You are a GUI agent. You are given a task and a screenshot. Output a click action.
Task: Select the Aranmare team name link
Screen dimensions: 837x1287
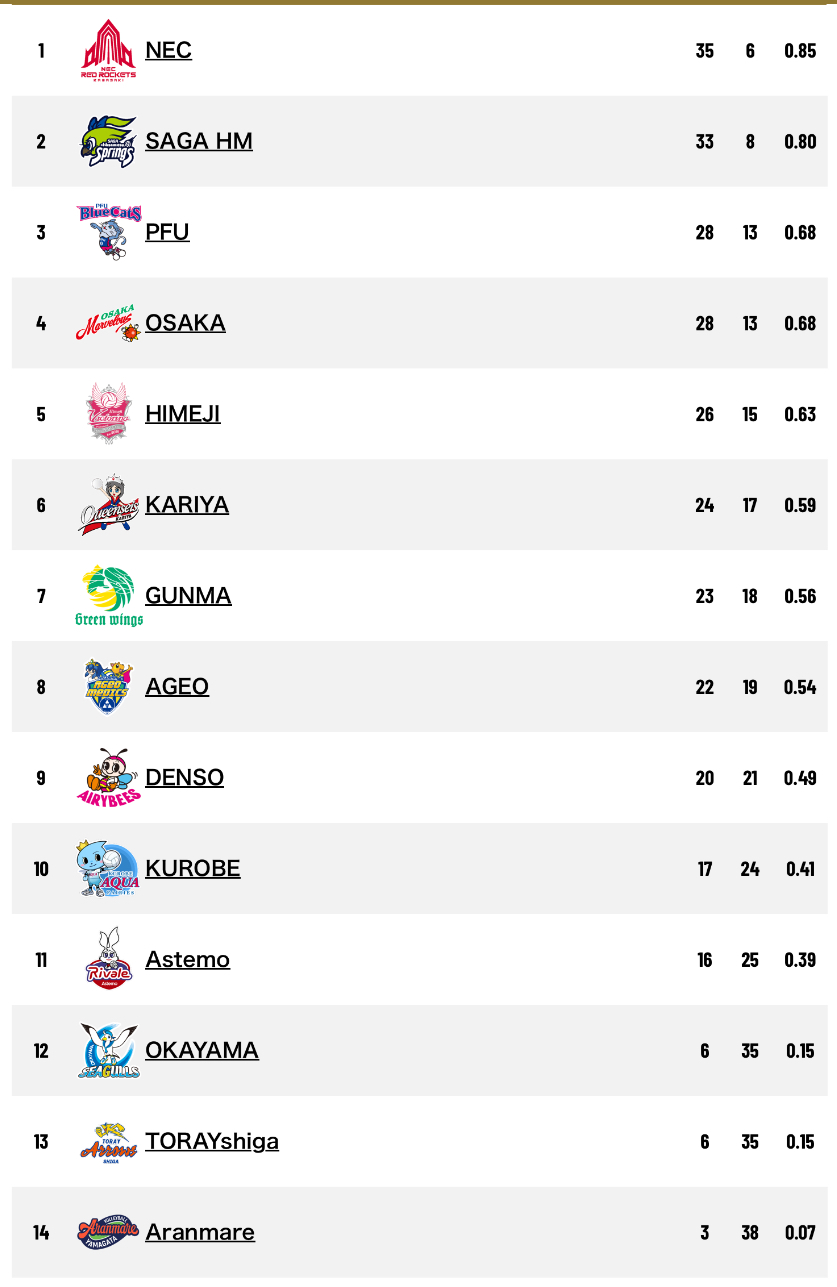point(200,1232)
